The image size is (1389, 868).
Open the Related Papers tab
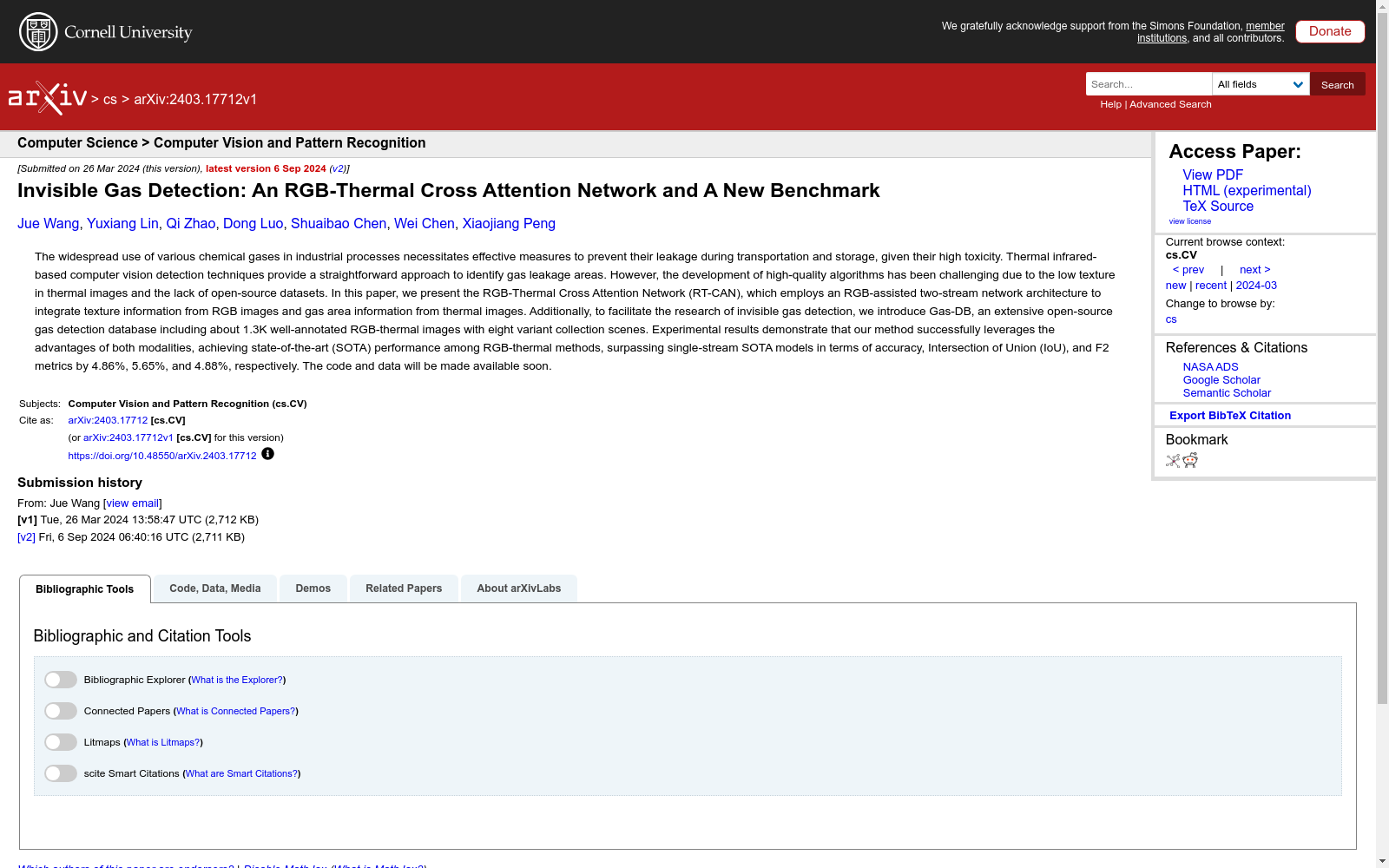pos(404,589)
